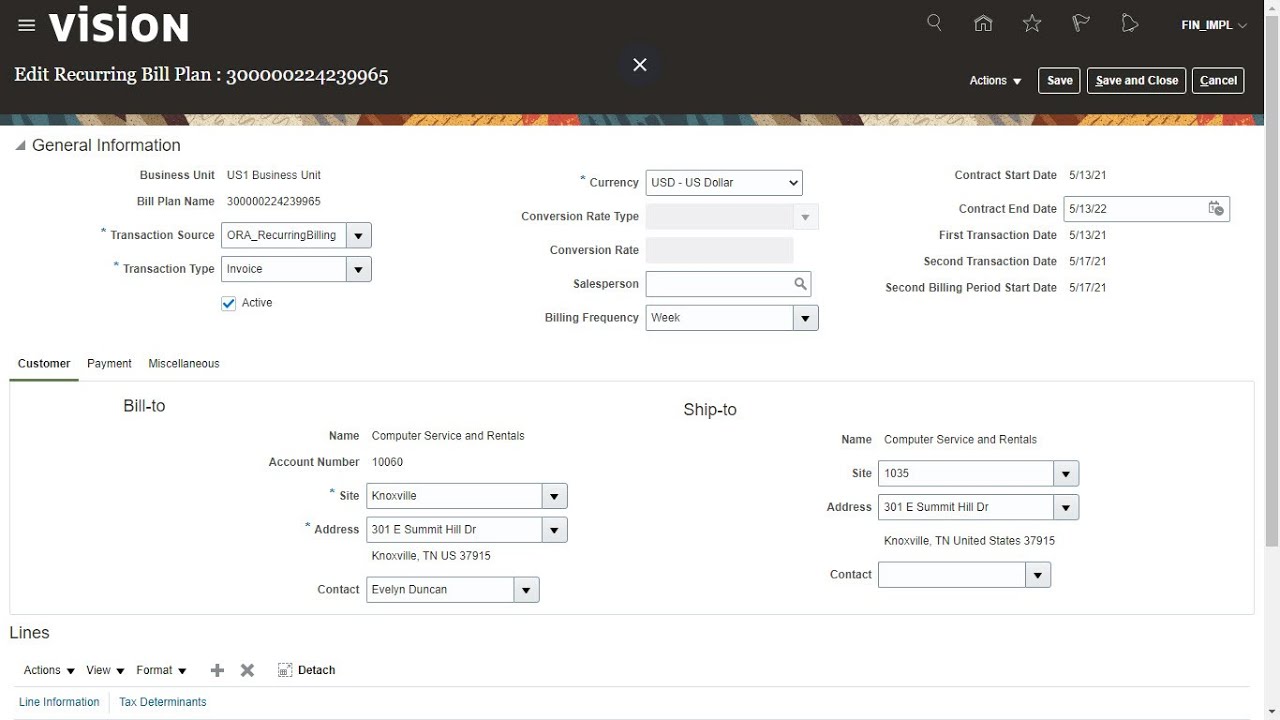
Task: Click Contract Start Date value 5/13/21
Action: pos(1087,175)
